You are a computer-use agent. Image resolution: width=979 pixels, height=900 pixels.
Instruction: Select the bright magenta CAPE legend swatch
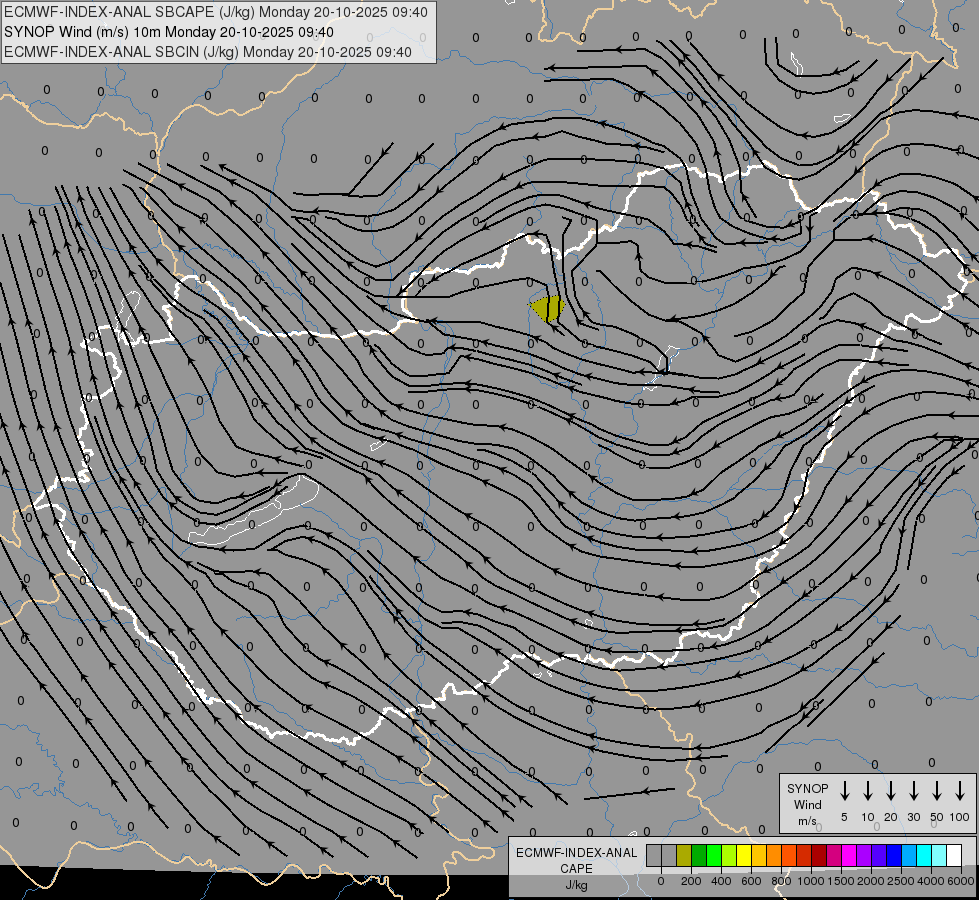(x=849, y=855)
